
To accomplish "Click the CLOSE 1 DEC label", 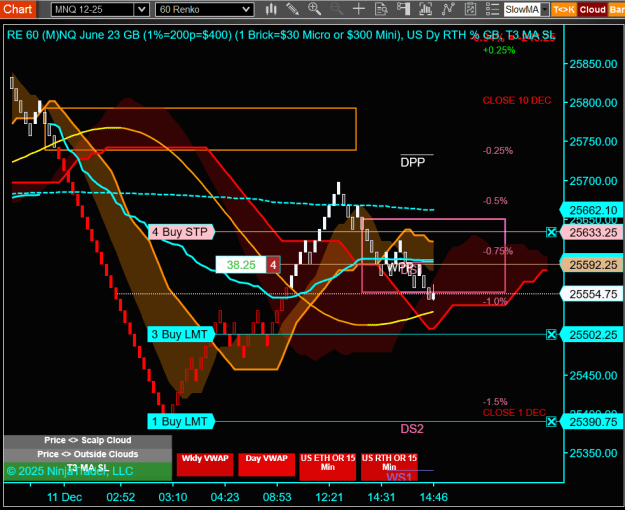I will 514,413.
